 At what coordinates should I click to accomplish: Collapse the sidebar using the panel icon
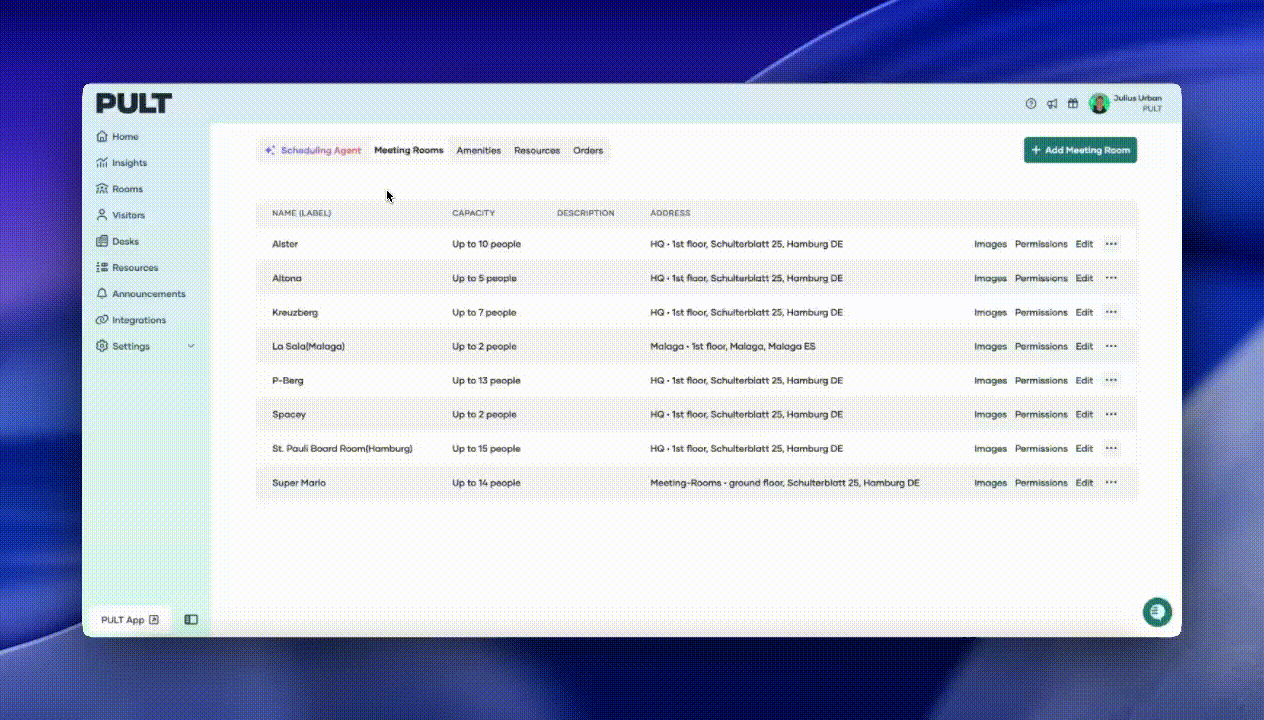[191, 620]
